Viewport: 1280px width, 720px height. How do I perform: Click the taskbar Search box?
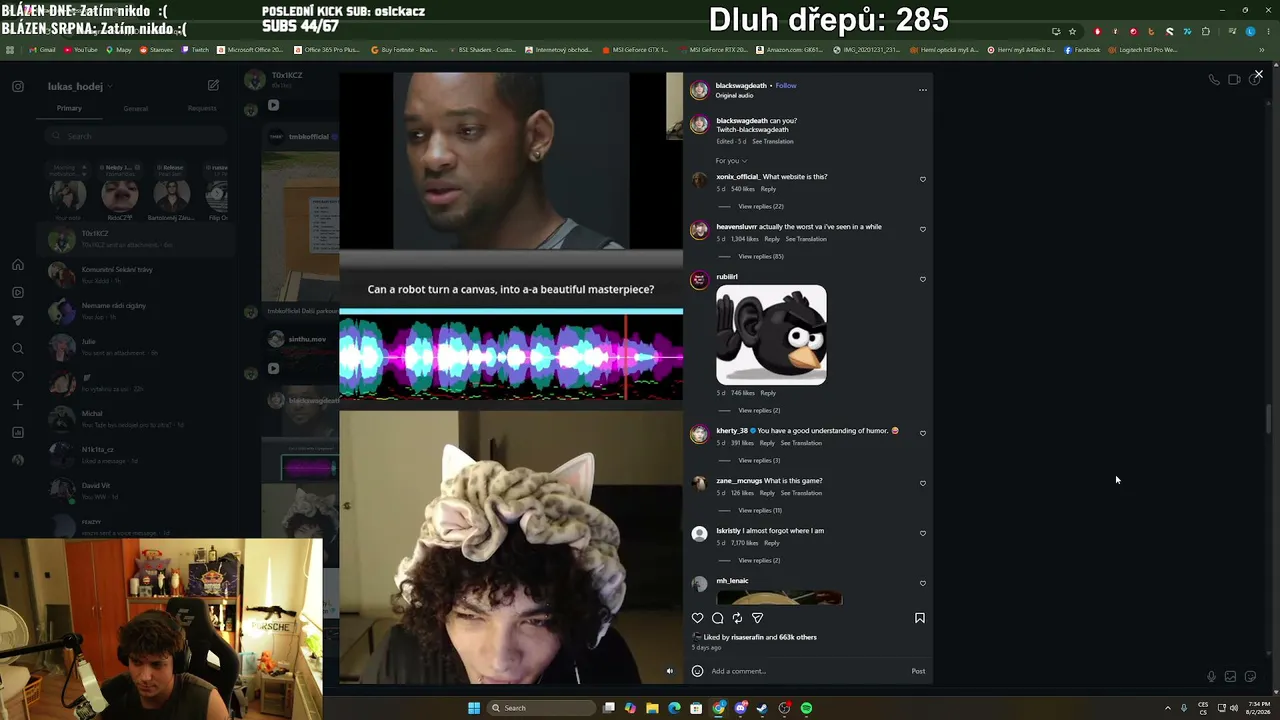point(540,708)
